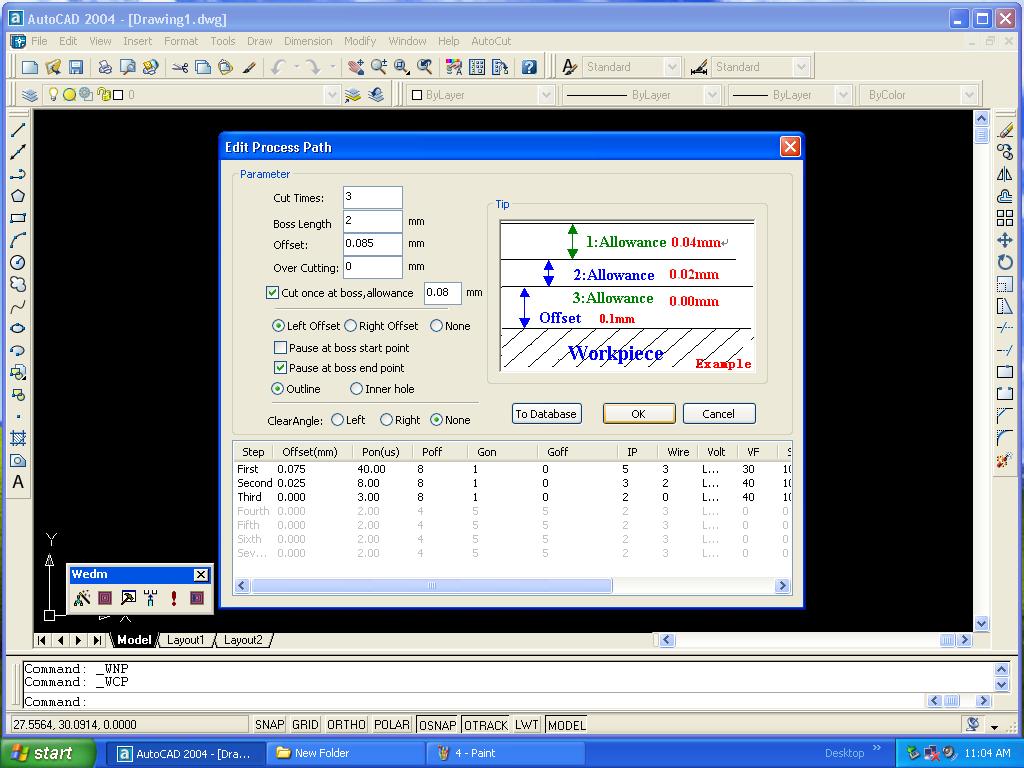The height and width of the screenshot is (768, 1024).
Task: Click the Save icon in toolbar
Action: pos(76,67)
